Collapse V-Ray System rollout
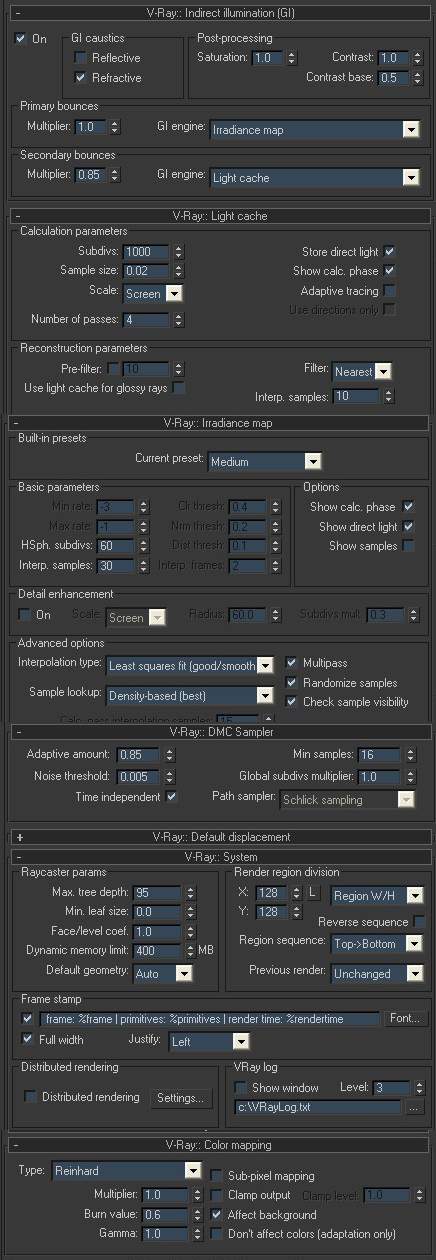The image size is (436, 1260). point(218,857)
